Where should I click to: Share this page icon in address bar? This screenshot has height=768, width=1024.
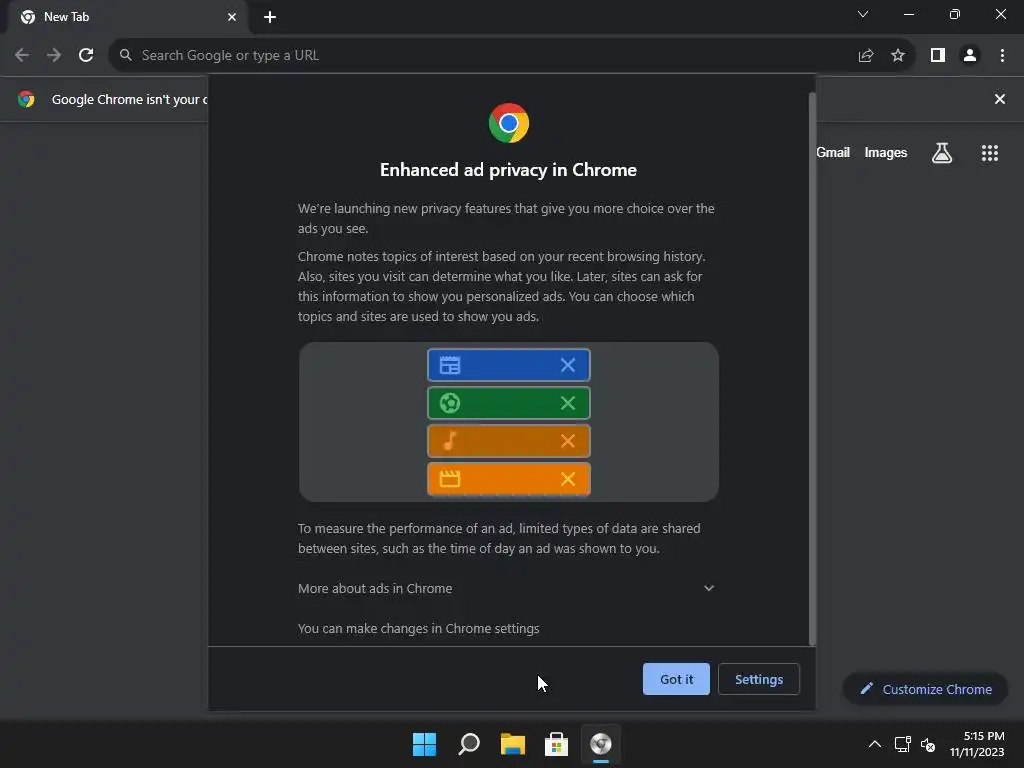pos(866,56)
